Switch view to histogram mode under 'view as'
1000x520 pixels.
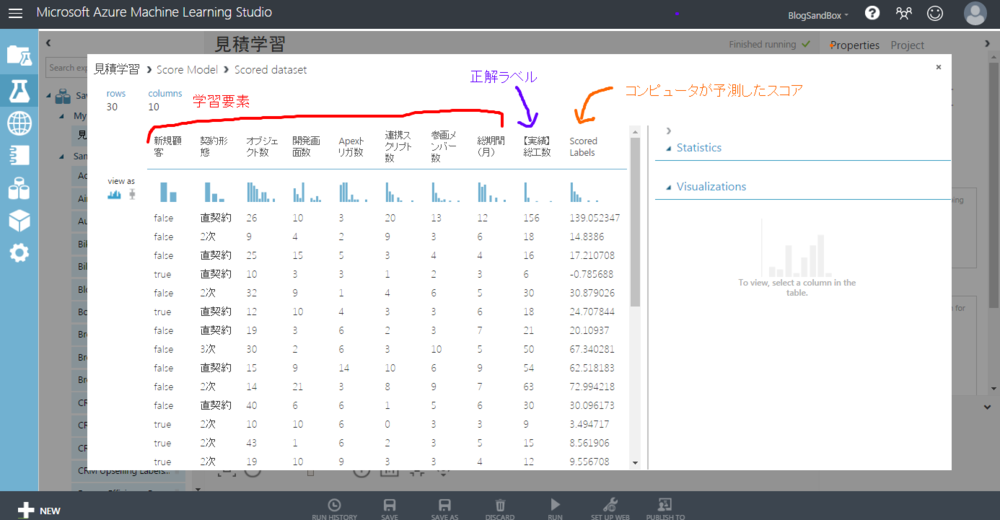[x=115, y=194]
